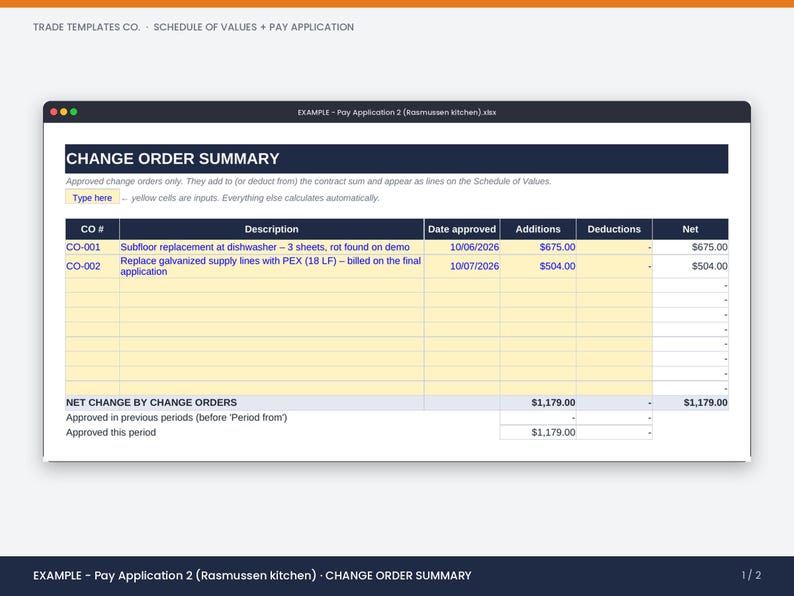Image resolution: width=794 pixels, height=596 pixels.
Task: Click the yellow 'Type here' input cell
Action: click(x=92, y=197)
